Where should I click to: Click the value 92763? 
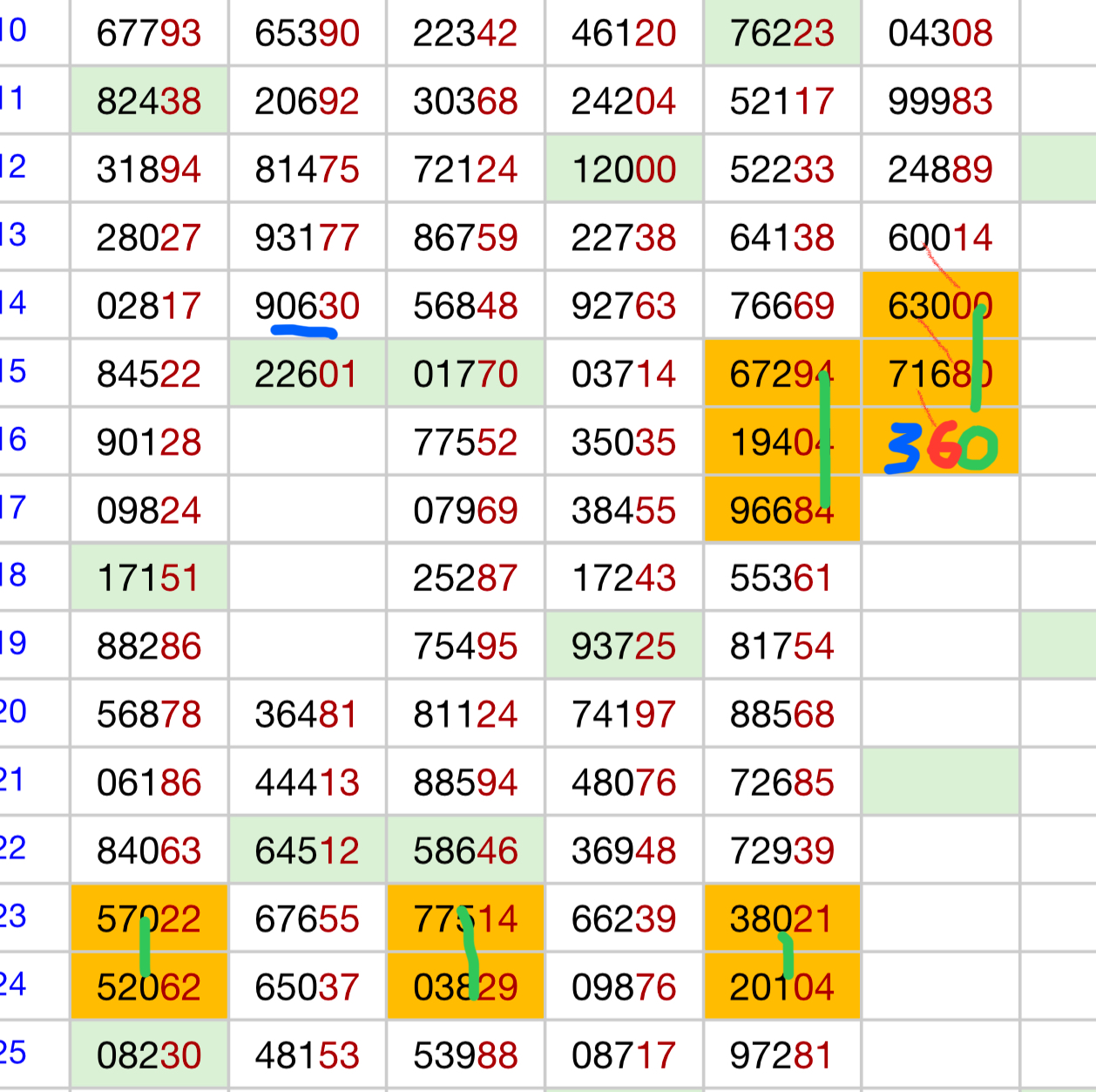pyautogui.click(x=624, y=305)
